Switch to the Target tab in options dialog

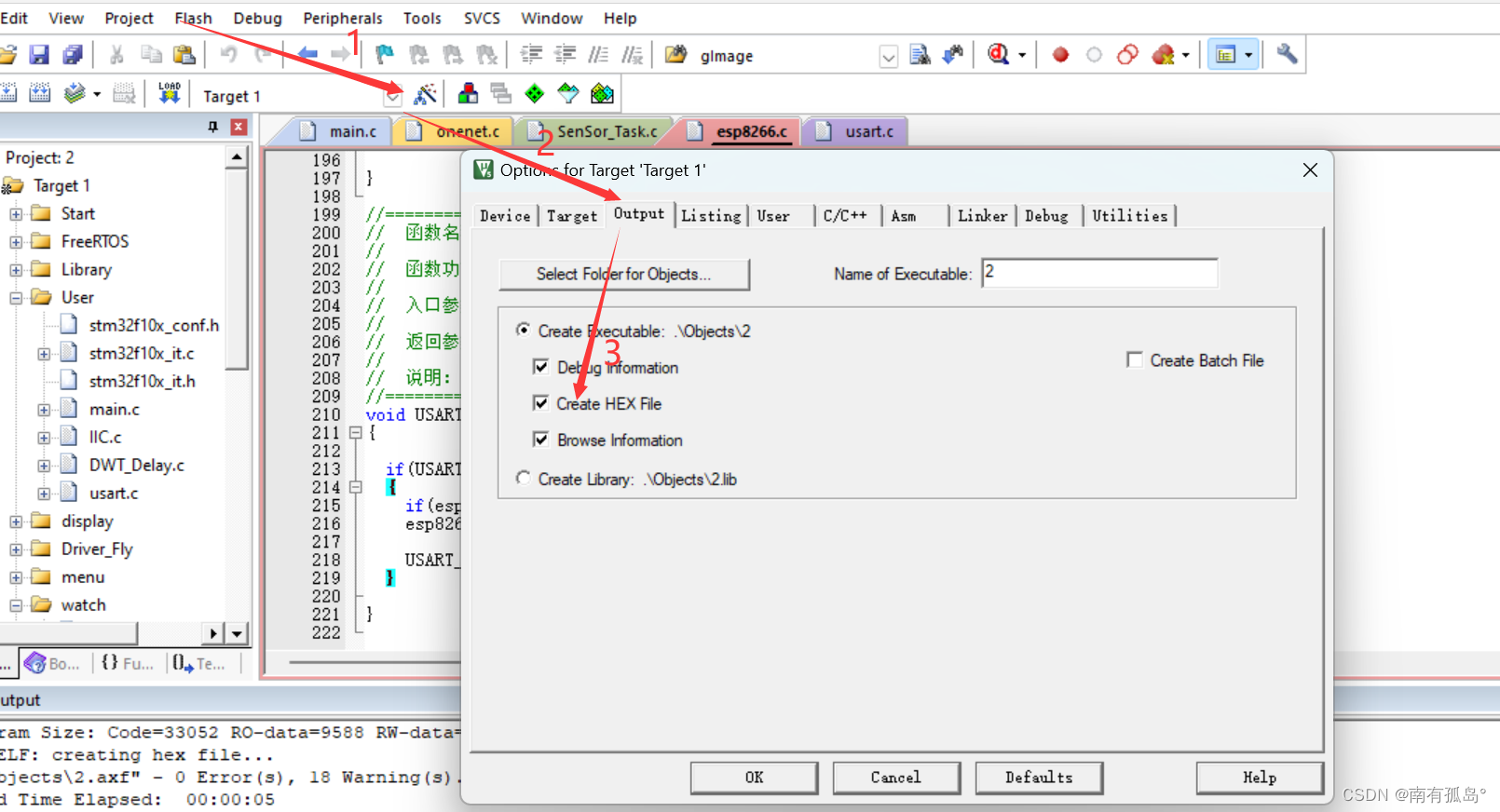point(572,216)
